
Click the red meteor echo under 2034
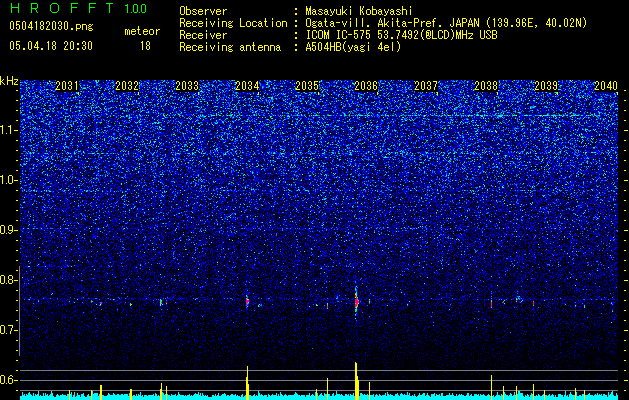pos(248,301)
